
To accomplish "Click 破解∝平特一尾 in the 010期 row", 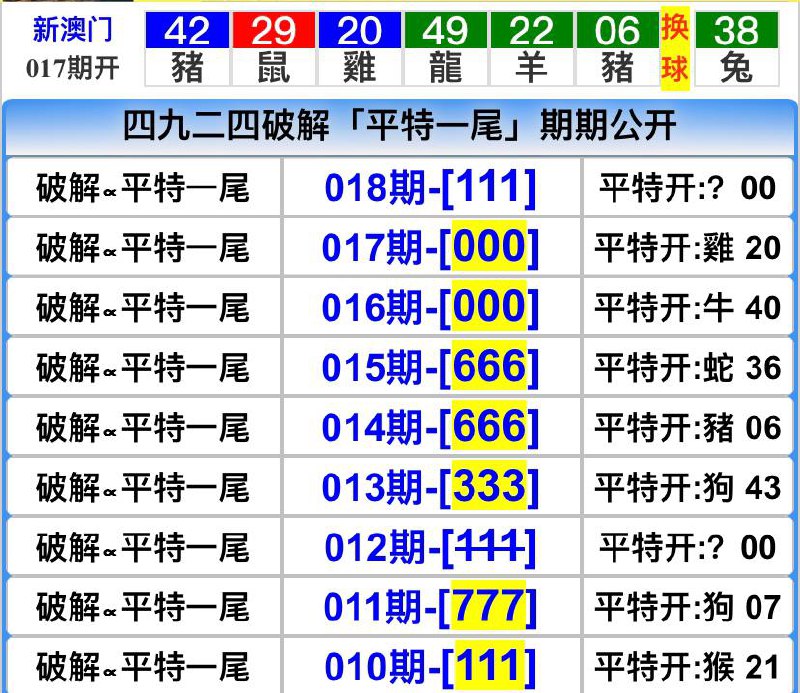I will [143, 667].
